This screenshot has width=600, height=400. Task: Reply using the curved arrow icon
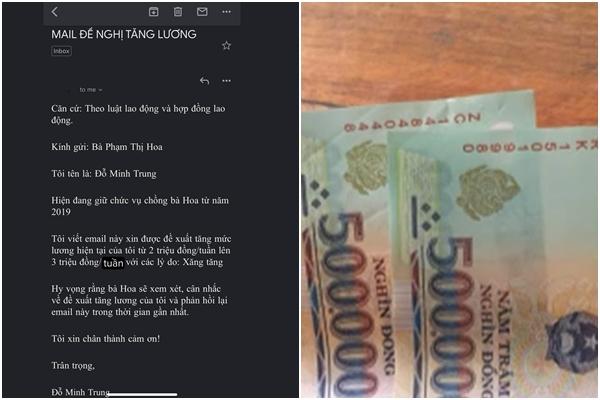pyautogui.click(x=204, y=81)
